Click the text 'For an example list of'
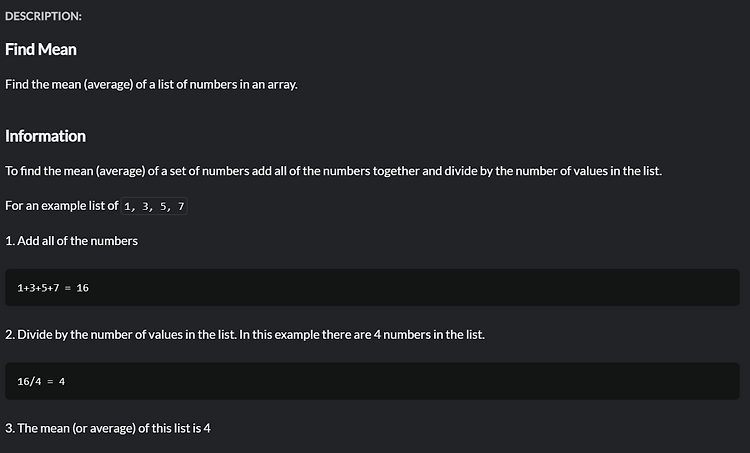 pyautogui.click(x=62, y=206)
